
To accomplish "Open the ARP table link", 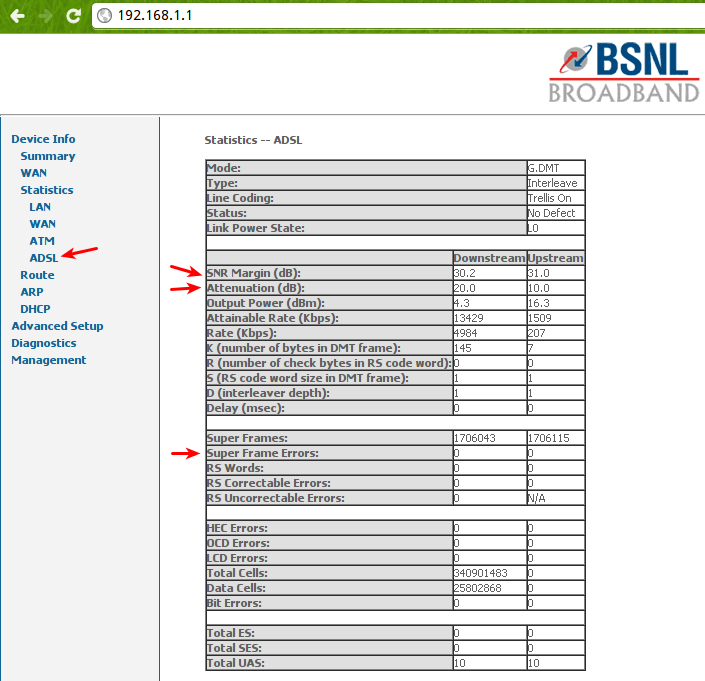I will click(32, 292).
